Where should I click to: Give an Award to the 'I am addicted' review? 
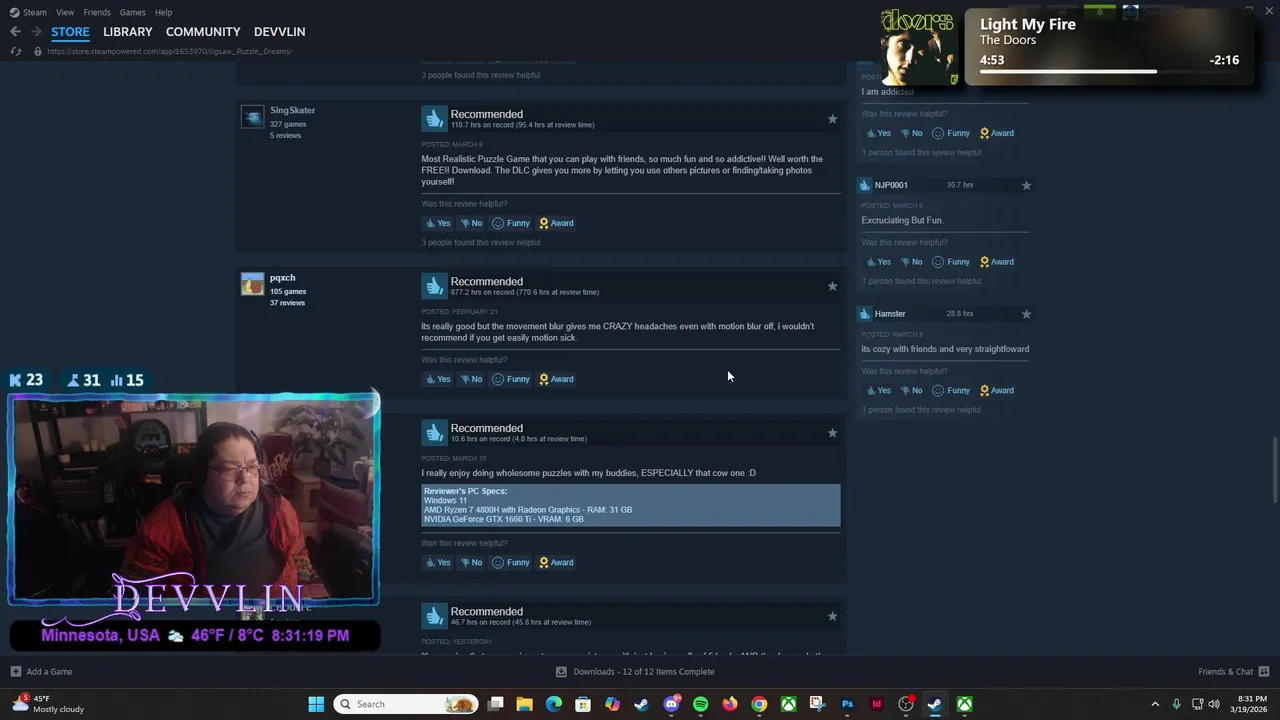[996, 133]
